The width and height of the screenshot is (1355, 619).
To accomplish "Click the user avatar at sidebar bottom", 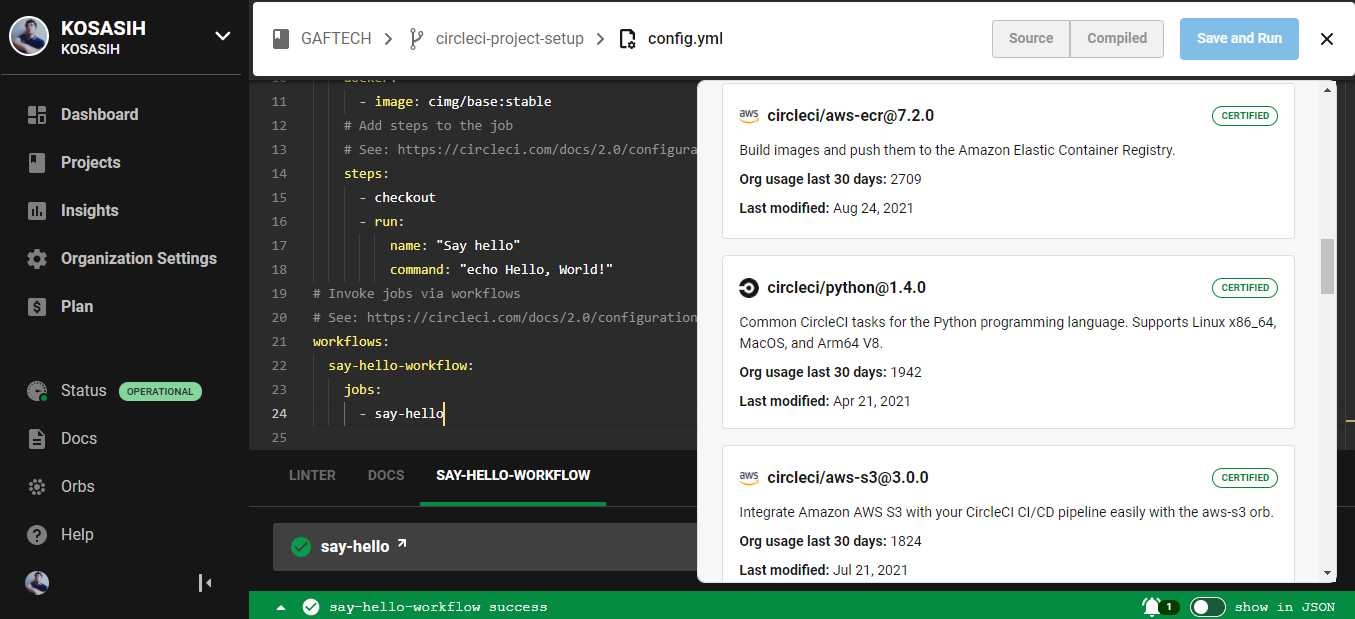I will [37, 583].
